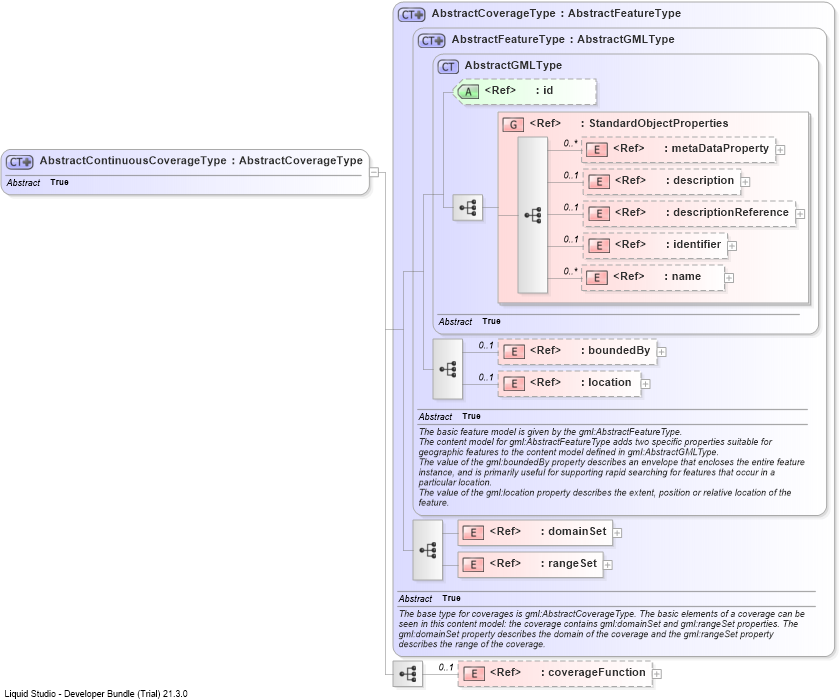Select the 'AbstractCoverageType : AbstractFeatureType' header
Screen dimensions: 839x699
tap(556, 13)
